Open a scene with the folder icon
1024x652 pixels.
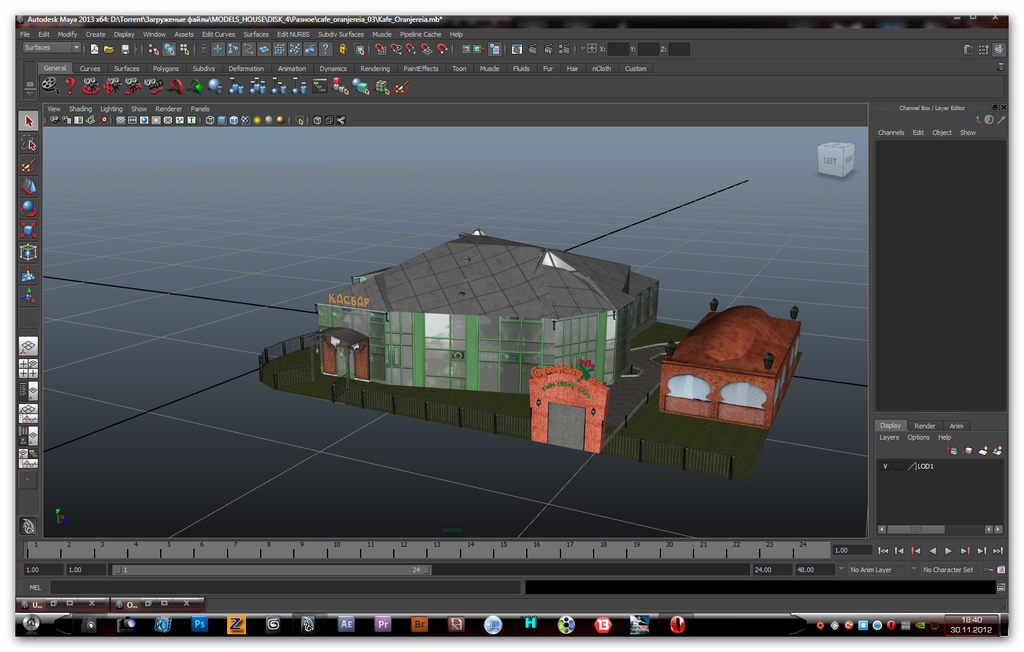[108, 48]
